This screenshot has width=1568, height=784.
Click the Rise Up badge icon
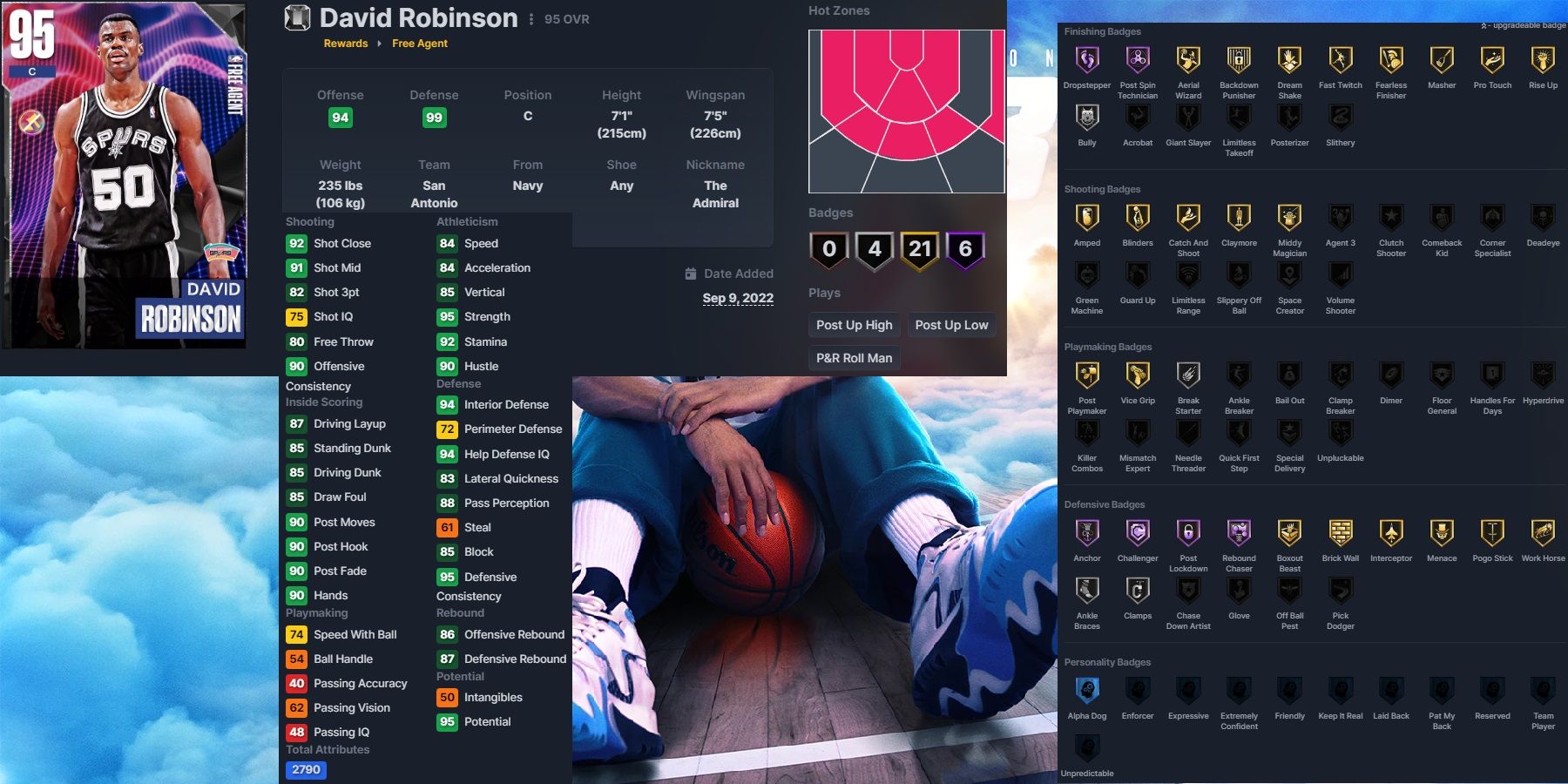click(1543, 60)
